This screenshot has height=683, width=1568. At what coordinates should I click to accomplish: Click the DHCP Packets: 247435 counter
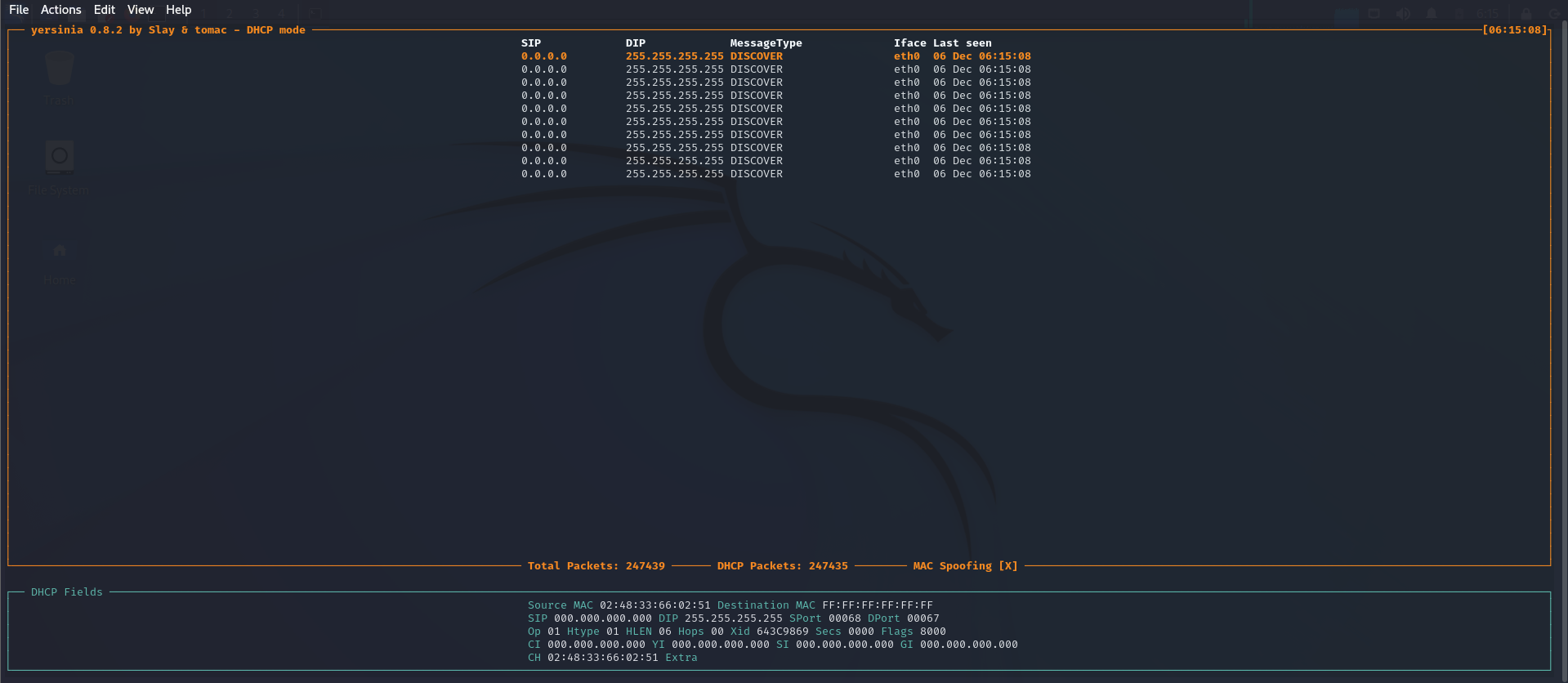pos(783,566)
